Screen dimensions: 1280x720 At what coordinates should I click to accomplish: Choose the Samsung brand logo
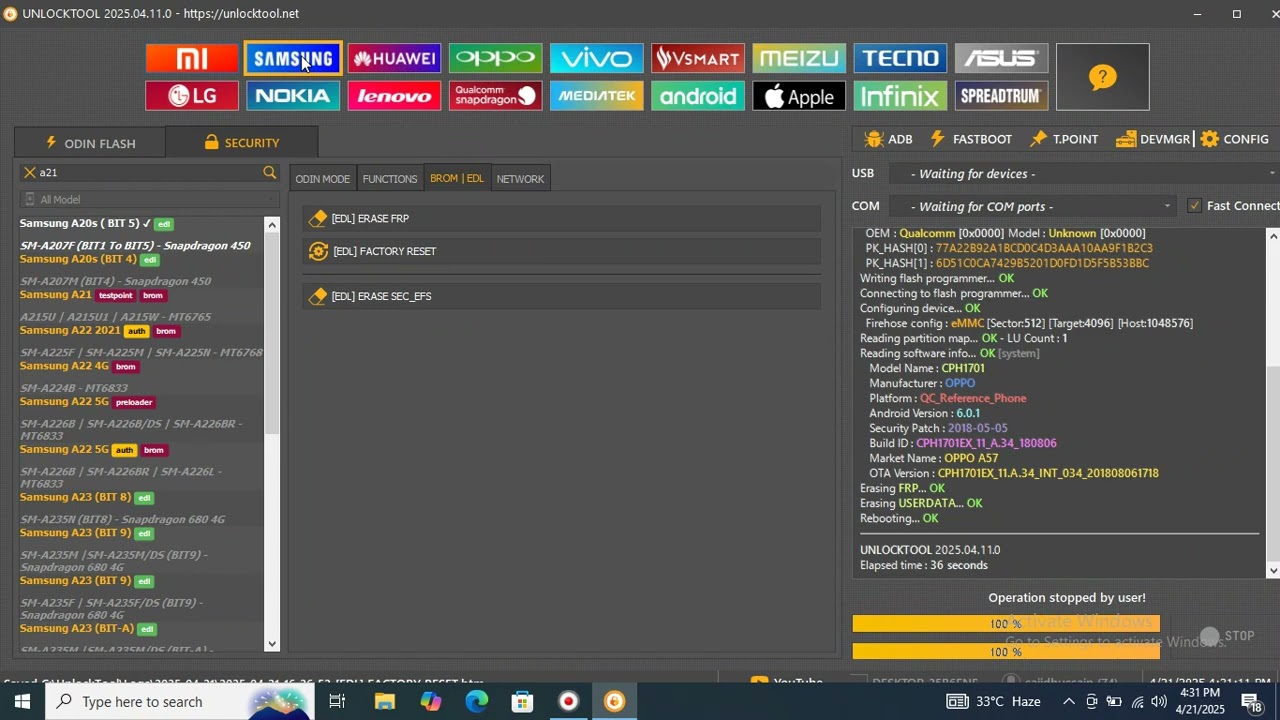(293, 58)
